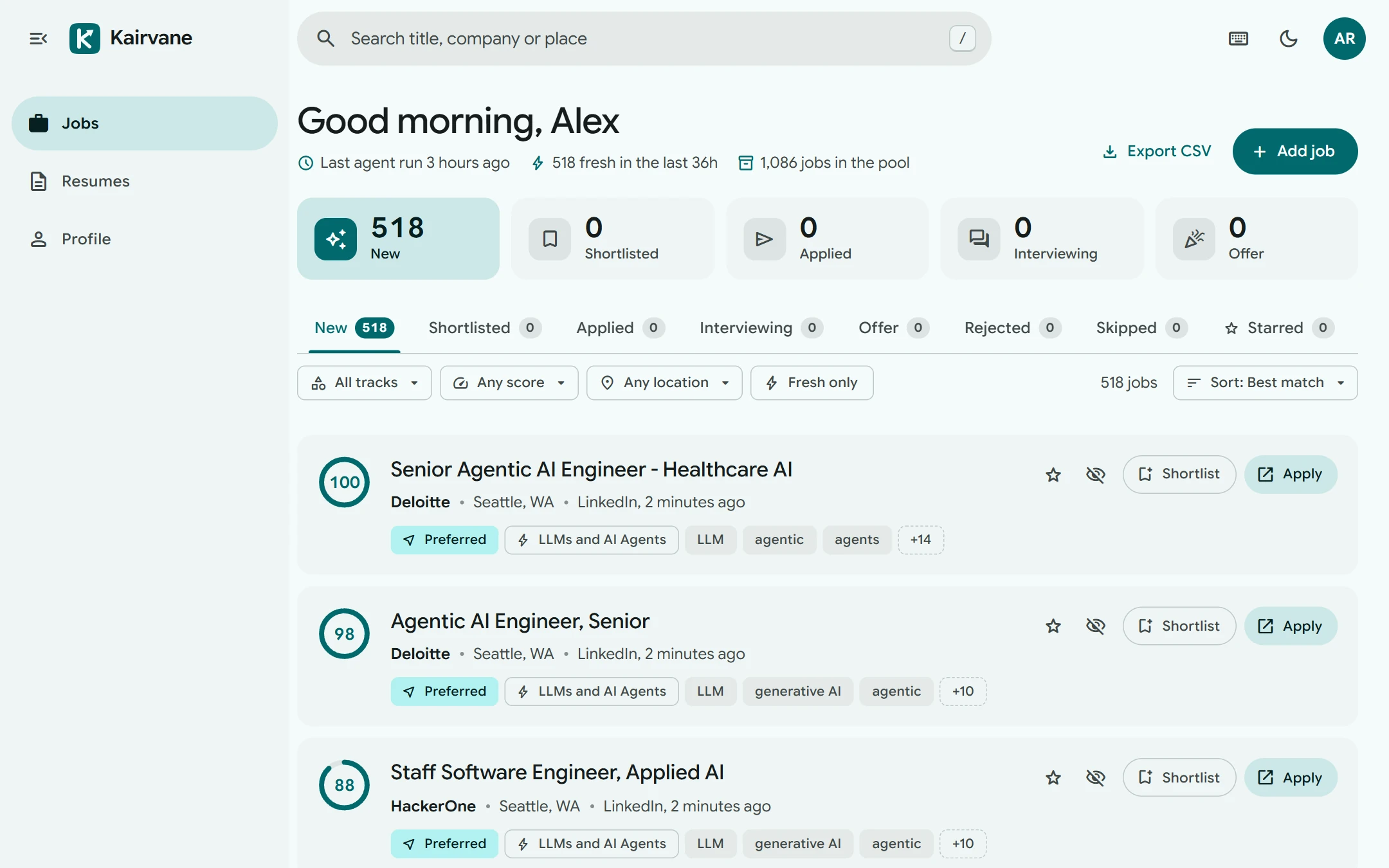Click the search magnifier icon
The image size is (1389, 868).
coord(326,39)
